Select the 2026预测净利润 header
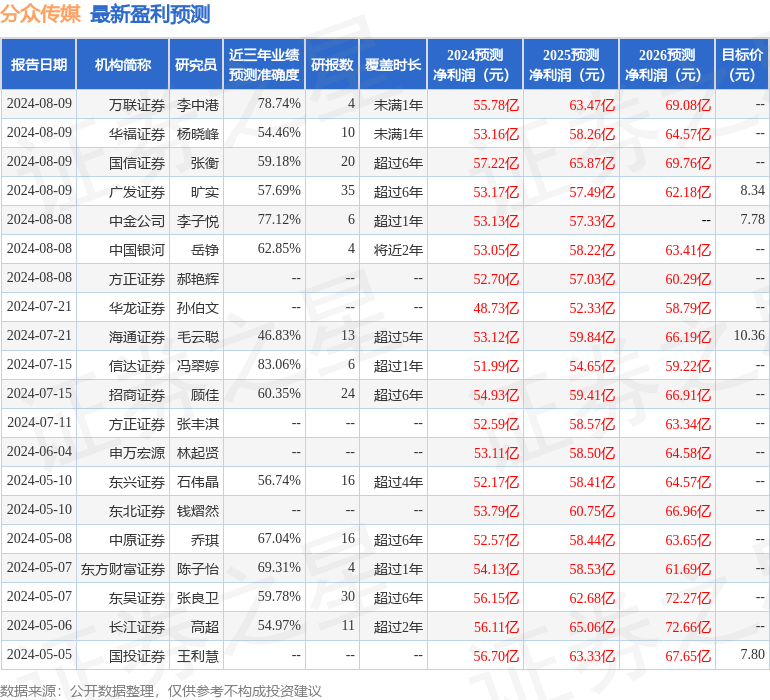Viewport: 770px width, 700px height. pyautogui.click(x=667, y=64)
